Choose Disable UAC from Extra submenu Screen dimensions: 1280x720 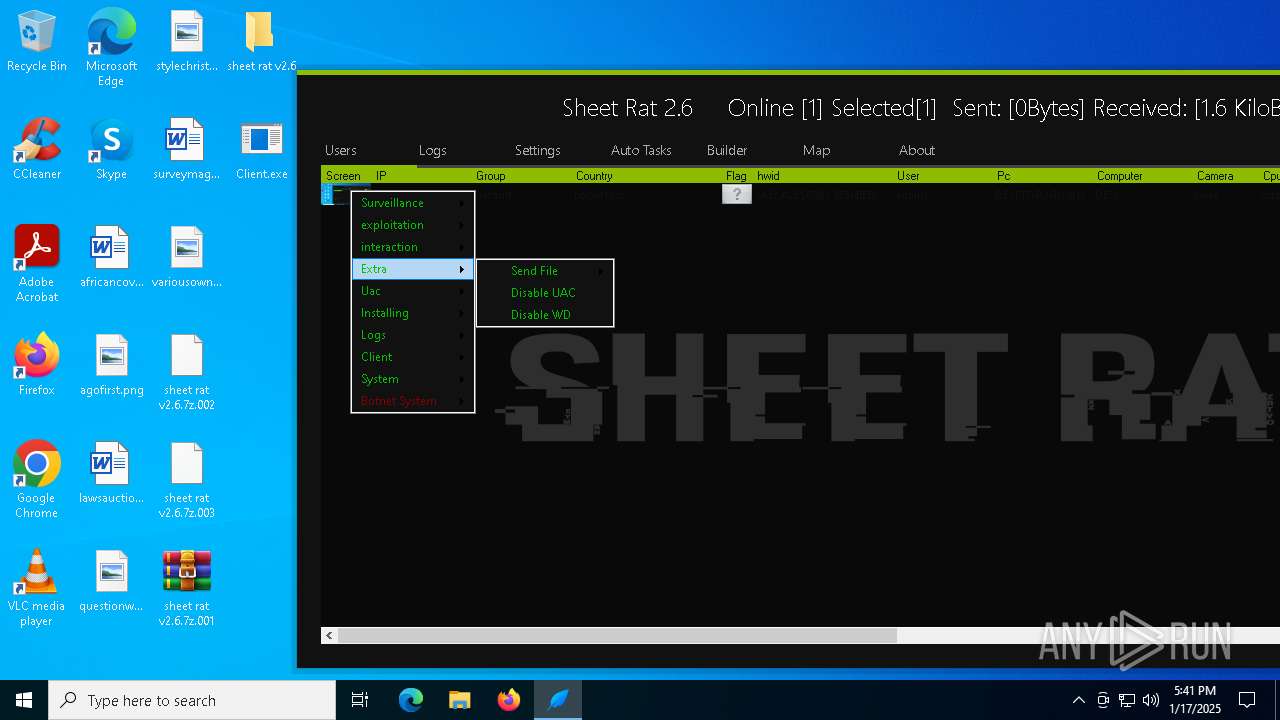[545, 293]
